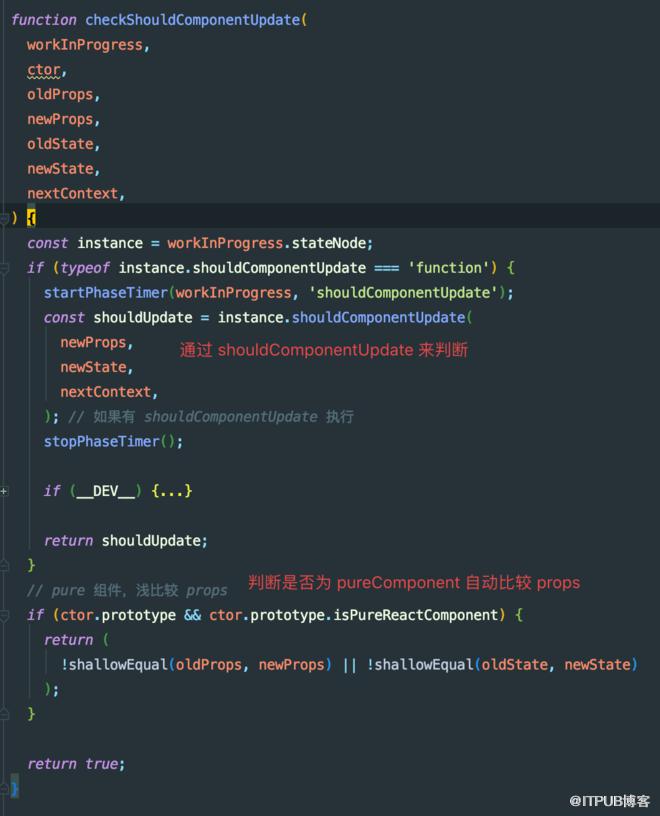Click shouldUpdate in the const declaration

143,317
